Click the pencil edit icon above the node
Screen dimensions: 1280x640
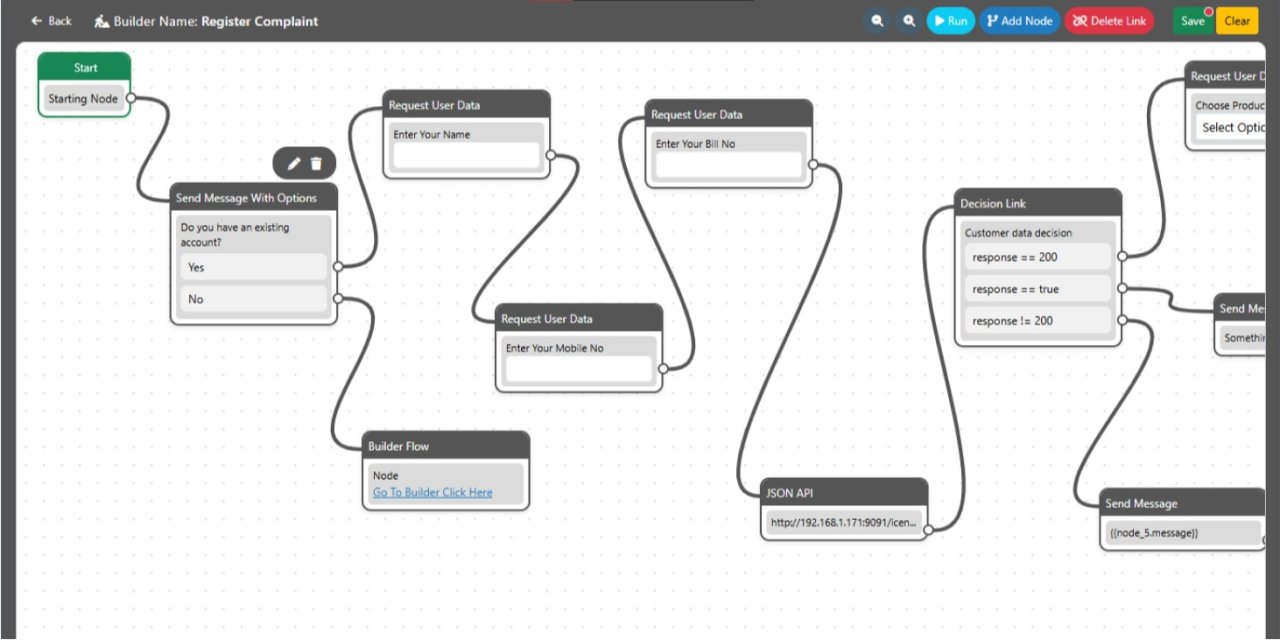click(294, 163)
